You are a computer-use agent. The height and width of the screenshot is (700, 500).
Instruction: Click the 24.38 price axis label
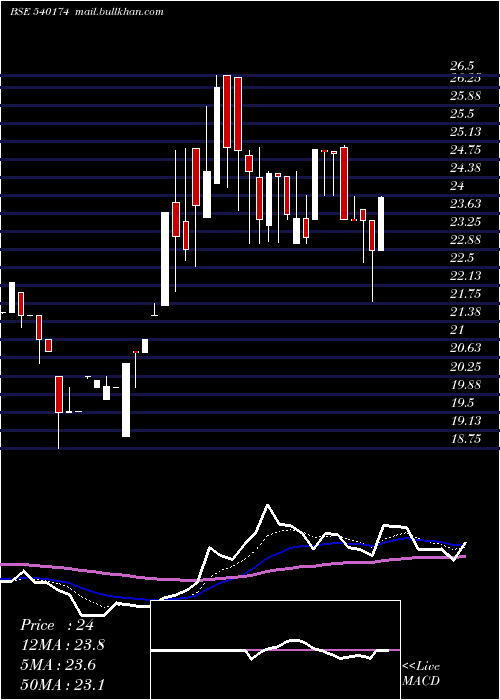click(x=465, y=168)
